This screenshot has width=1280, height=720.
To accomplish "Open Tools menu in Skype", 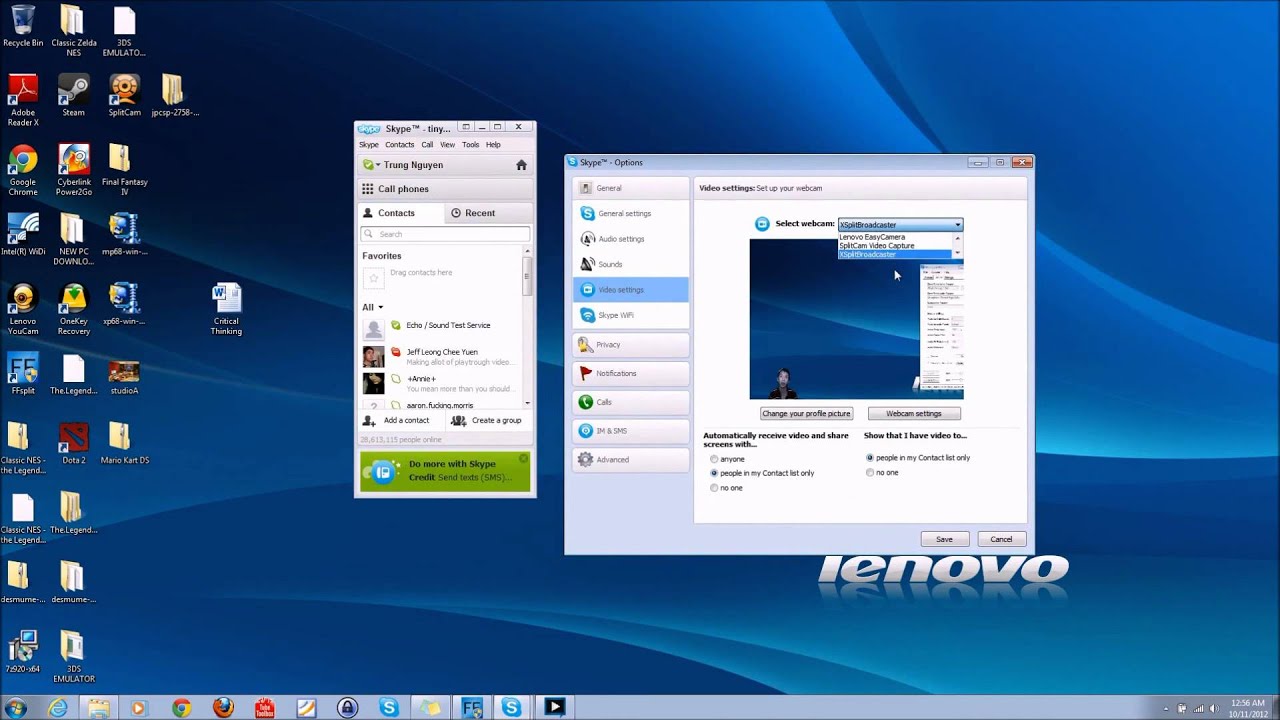I will (470, 145).
